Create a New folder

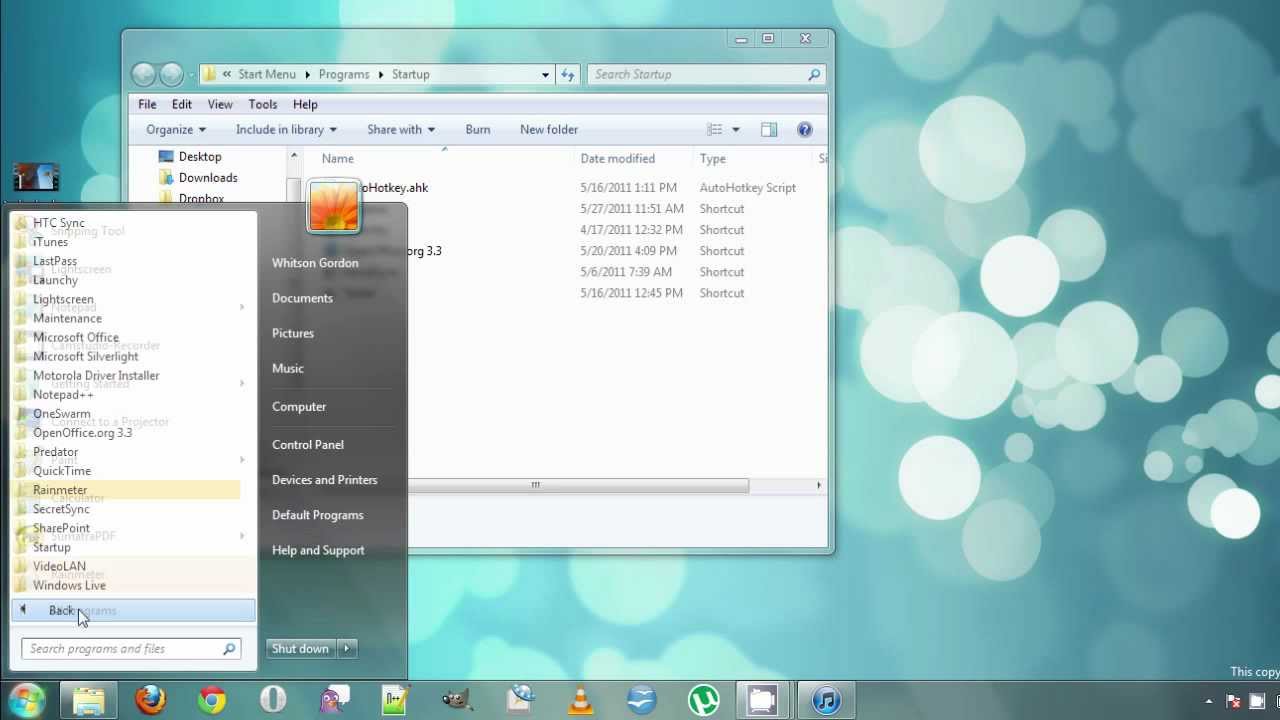pos(549,129)
